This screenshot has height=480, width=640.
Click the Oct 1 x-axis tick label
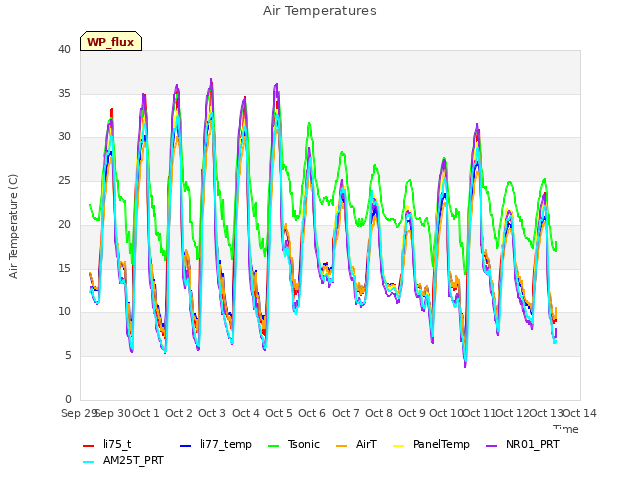click(146, 413)
